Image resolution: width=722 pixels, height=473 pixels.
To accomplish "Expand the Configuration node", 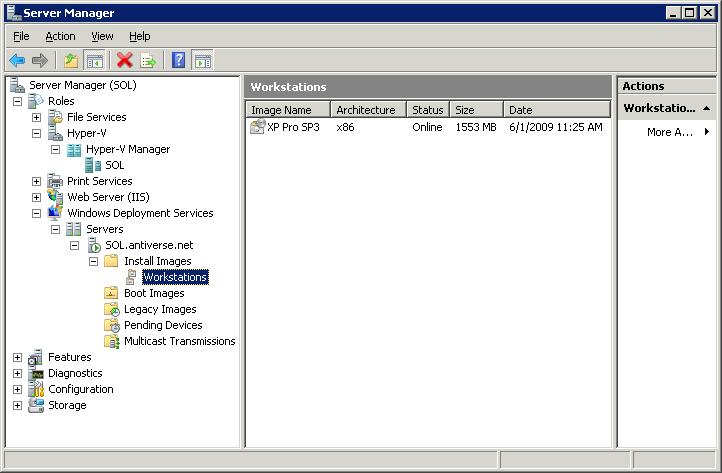I will pos(17,390).
